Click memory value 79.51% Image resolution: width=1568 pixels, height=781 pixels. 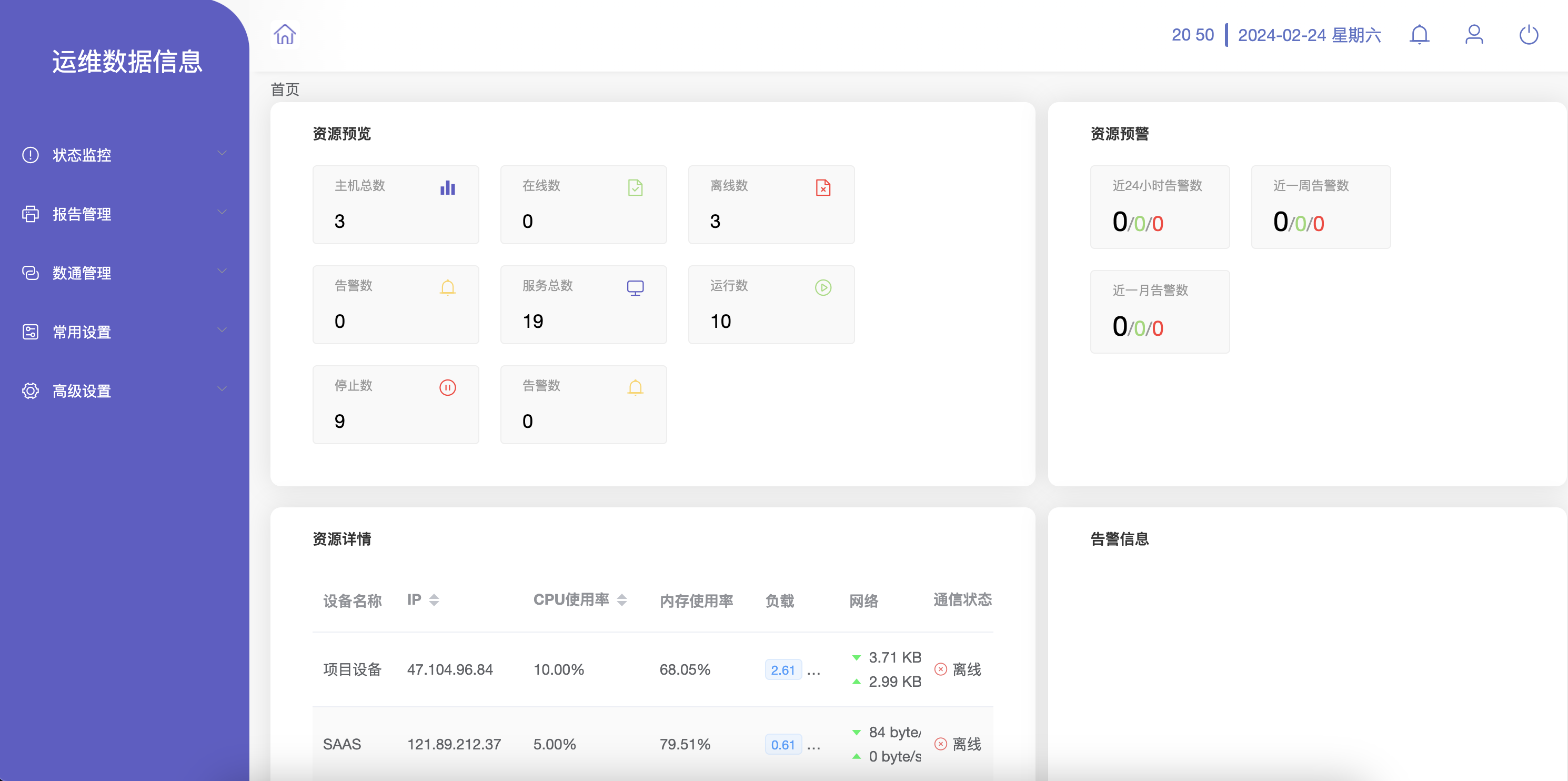685,745
